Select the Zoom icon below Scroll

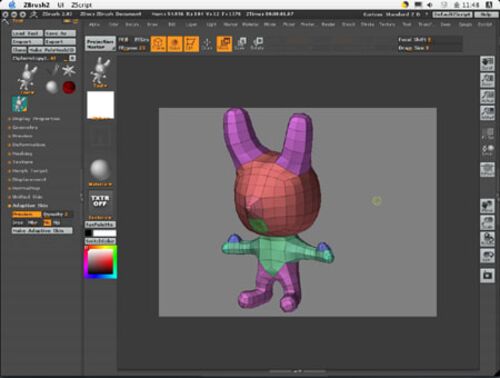(x=487, y=80)
